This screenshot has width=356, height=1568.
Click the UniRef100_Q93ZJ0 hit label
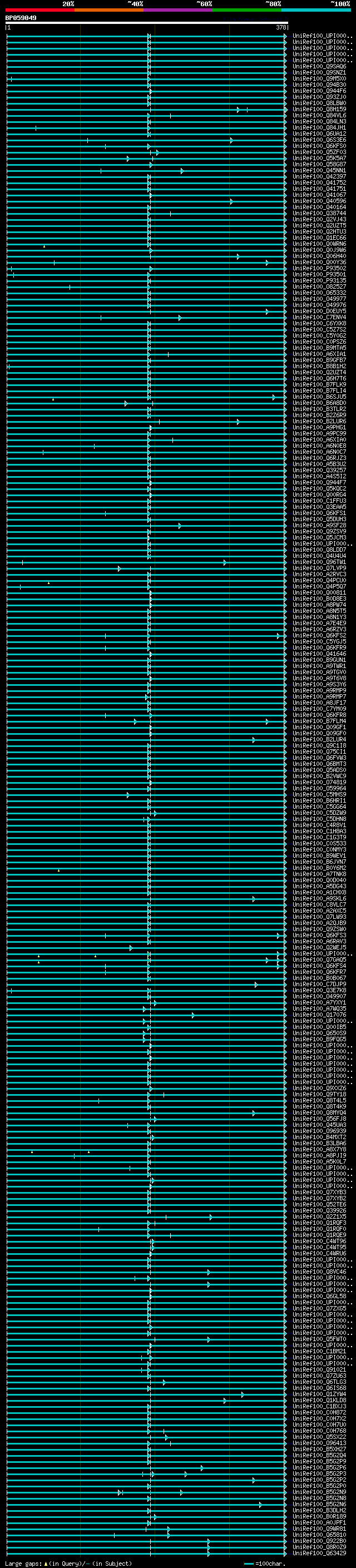319,97
